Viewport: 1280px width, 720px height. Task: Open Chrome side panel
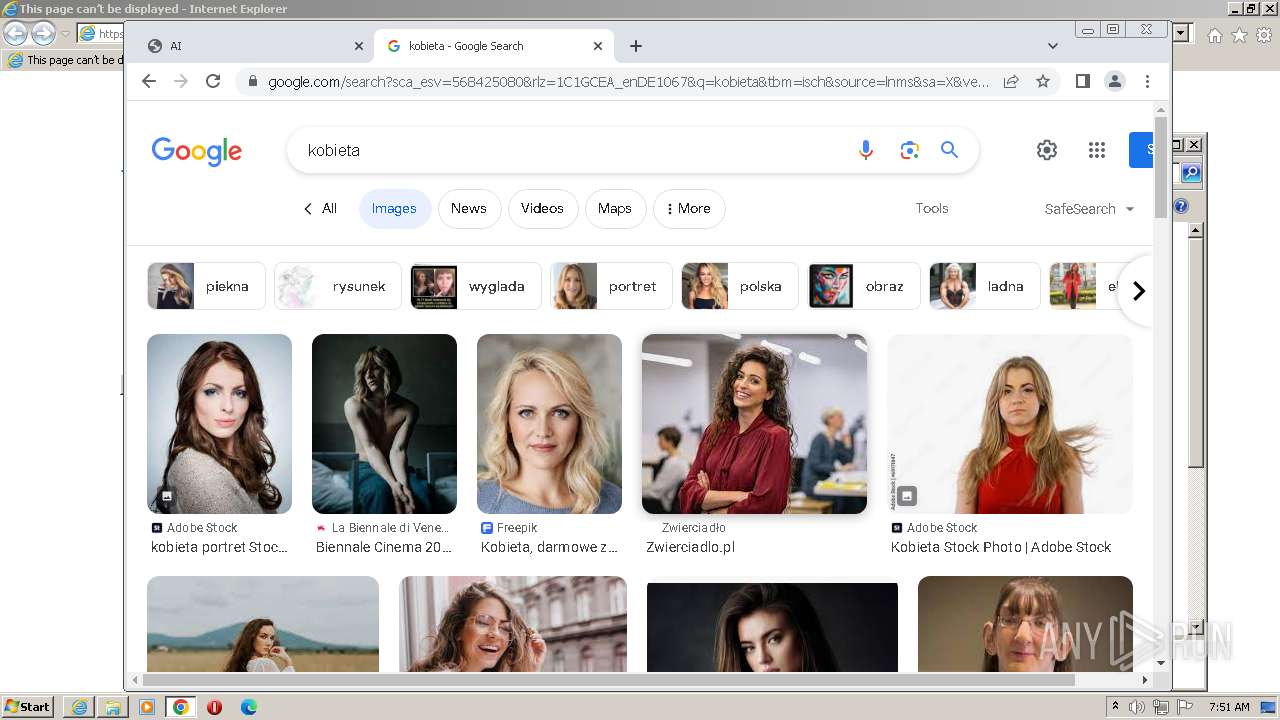[x=1083, y=81]
